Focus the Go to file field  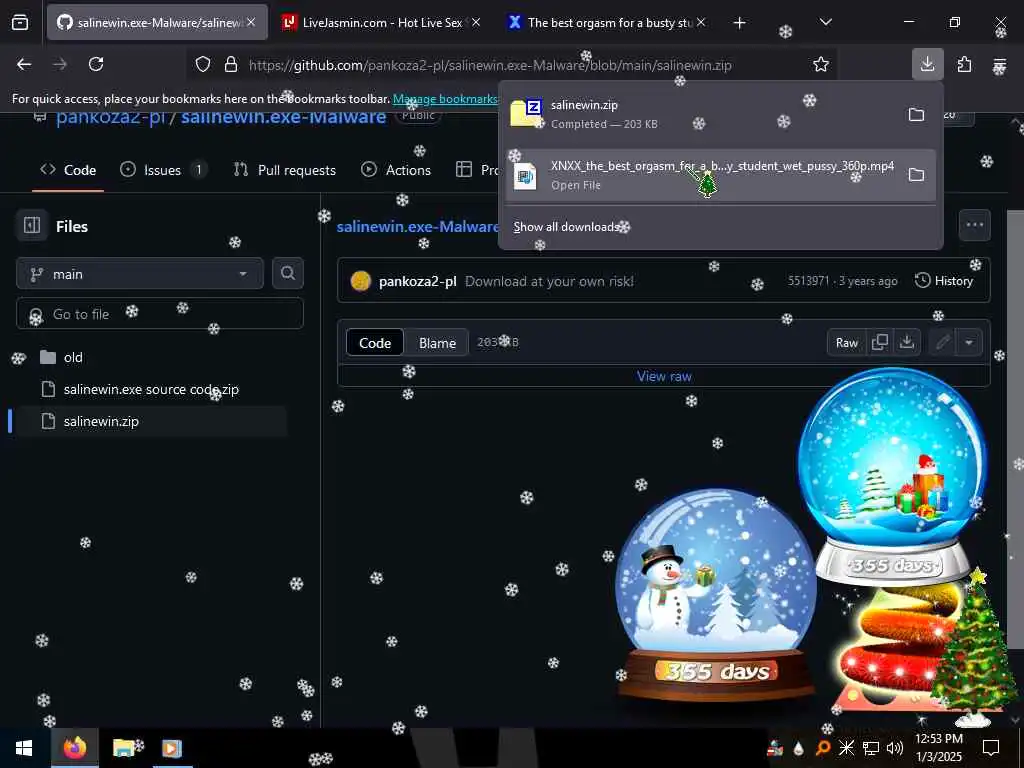tap(160, 313)
